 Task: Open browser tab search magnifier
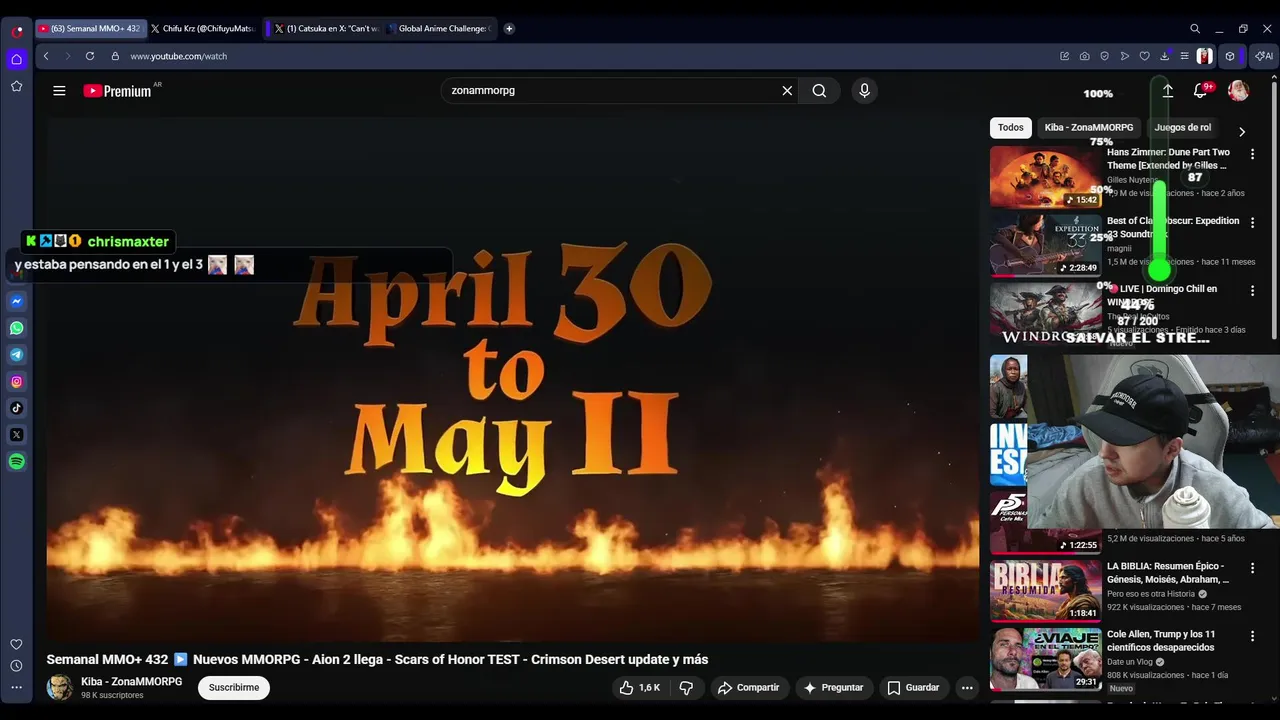pyautogui.click(x=1195, y=29)
